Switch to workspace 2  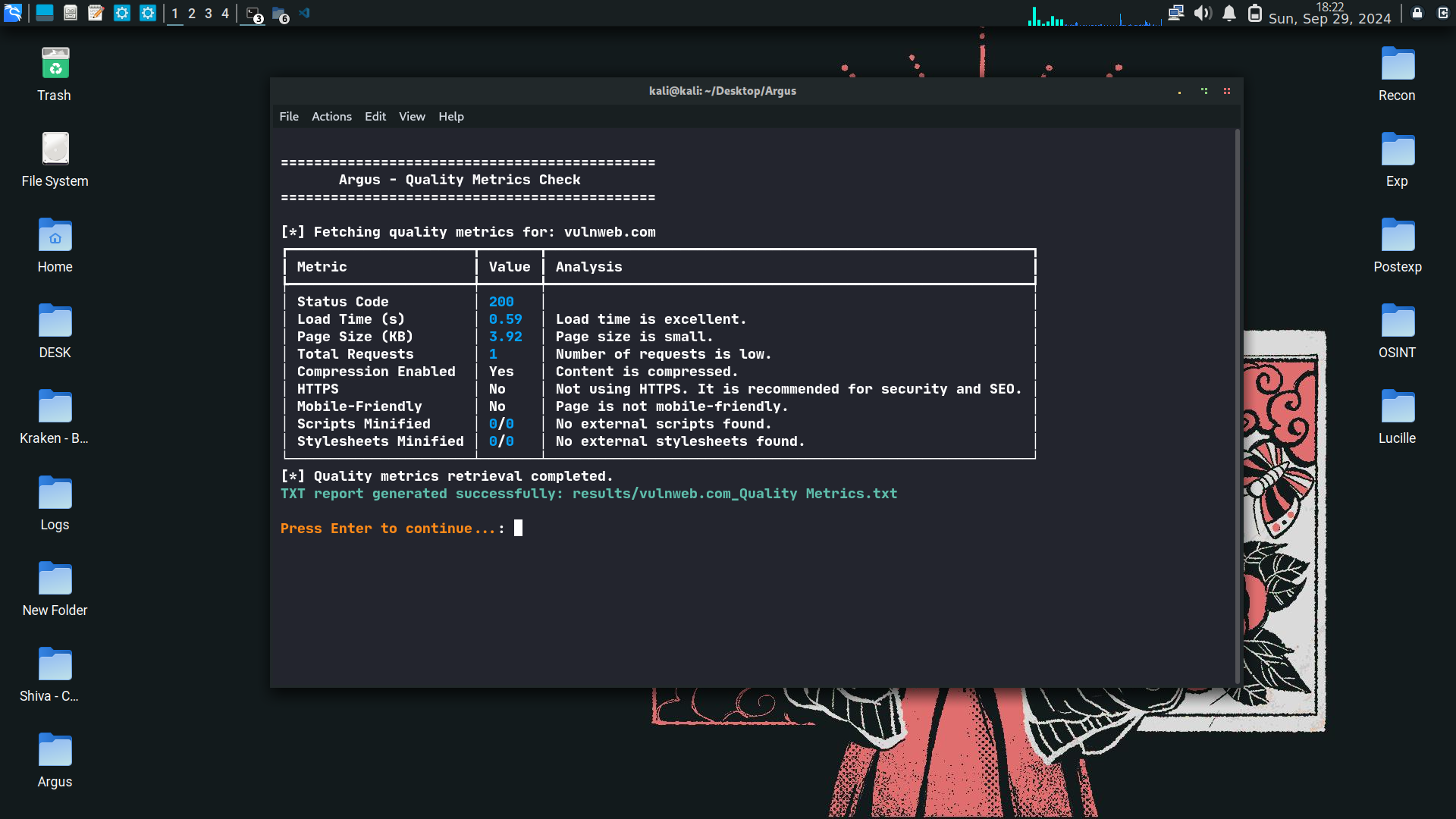click(x=192, y=14)
